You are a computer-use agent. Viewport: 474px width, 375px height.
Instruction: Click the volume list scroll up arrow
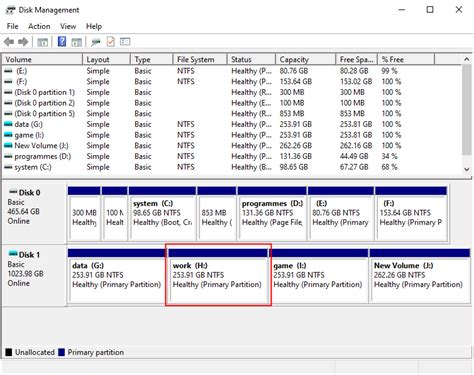(467, 59)
